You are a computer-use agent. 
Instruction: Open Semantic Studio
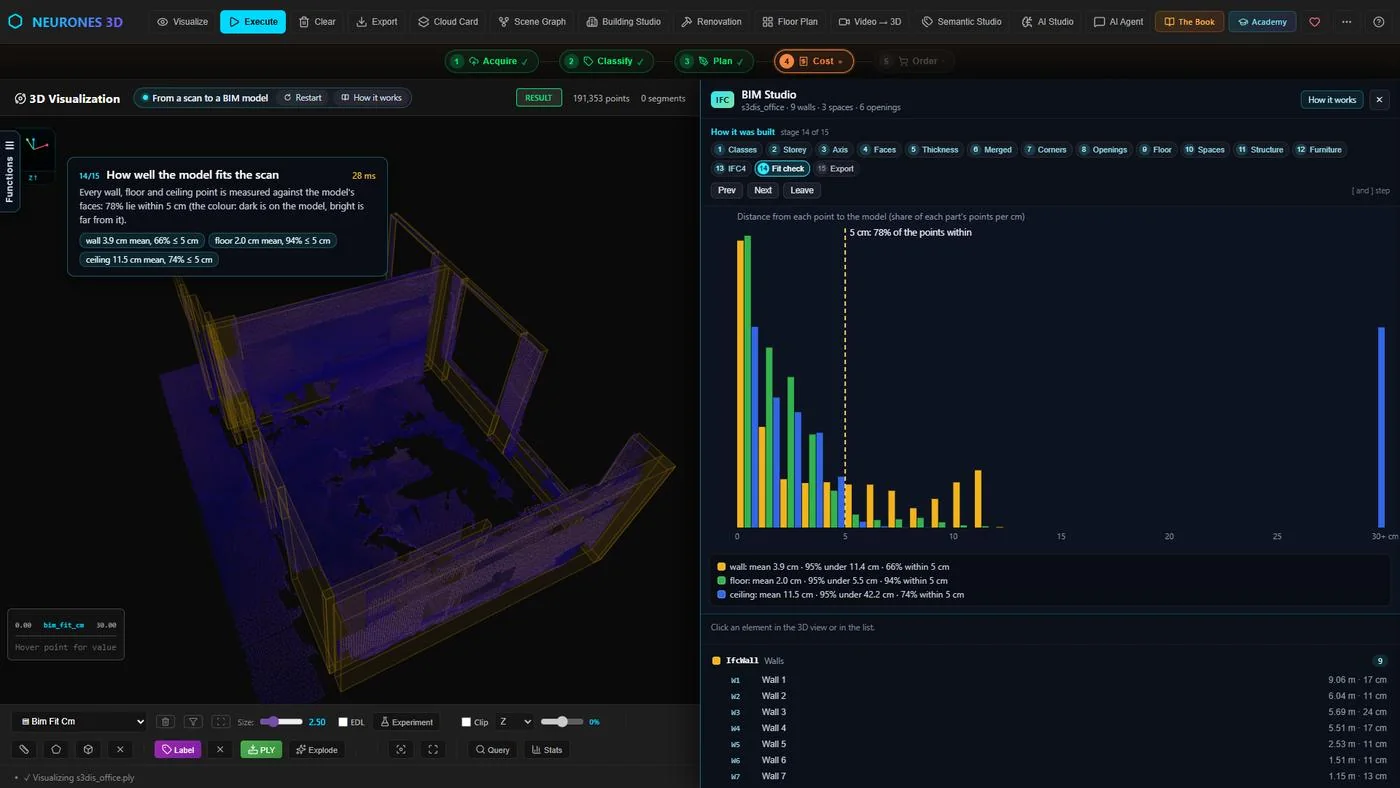tap(960, 21)
